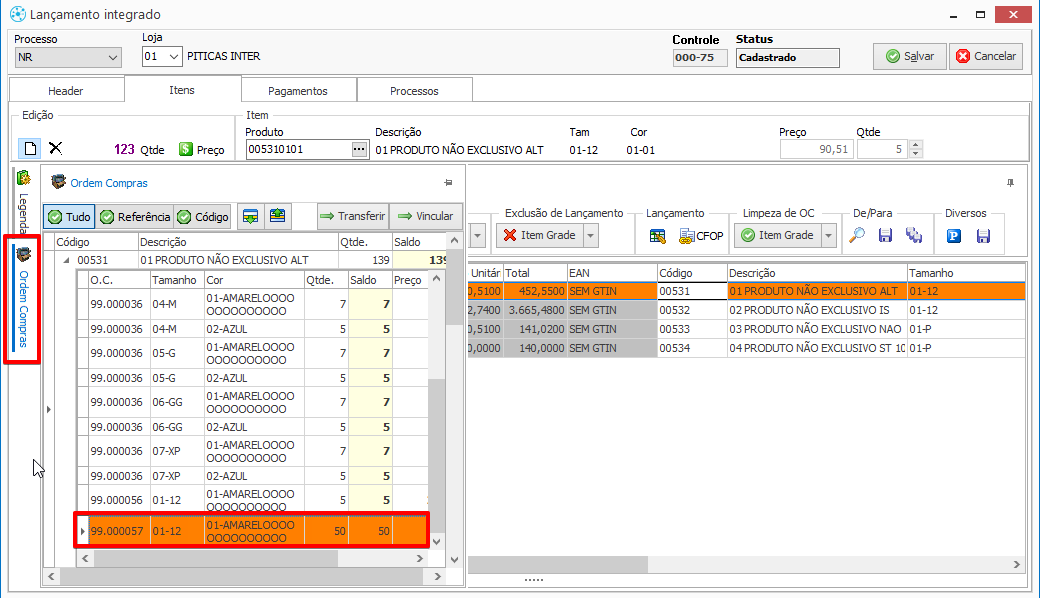The image size is (1042, 598).
Task: Click the Produto code input field
Action: pos(297,150)
